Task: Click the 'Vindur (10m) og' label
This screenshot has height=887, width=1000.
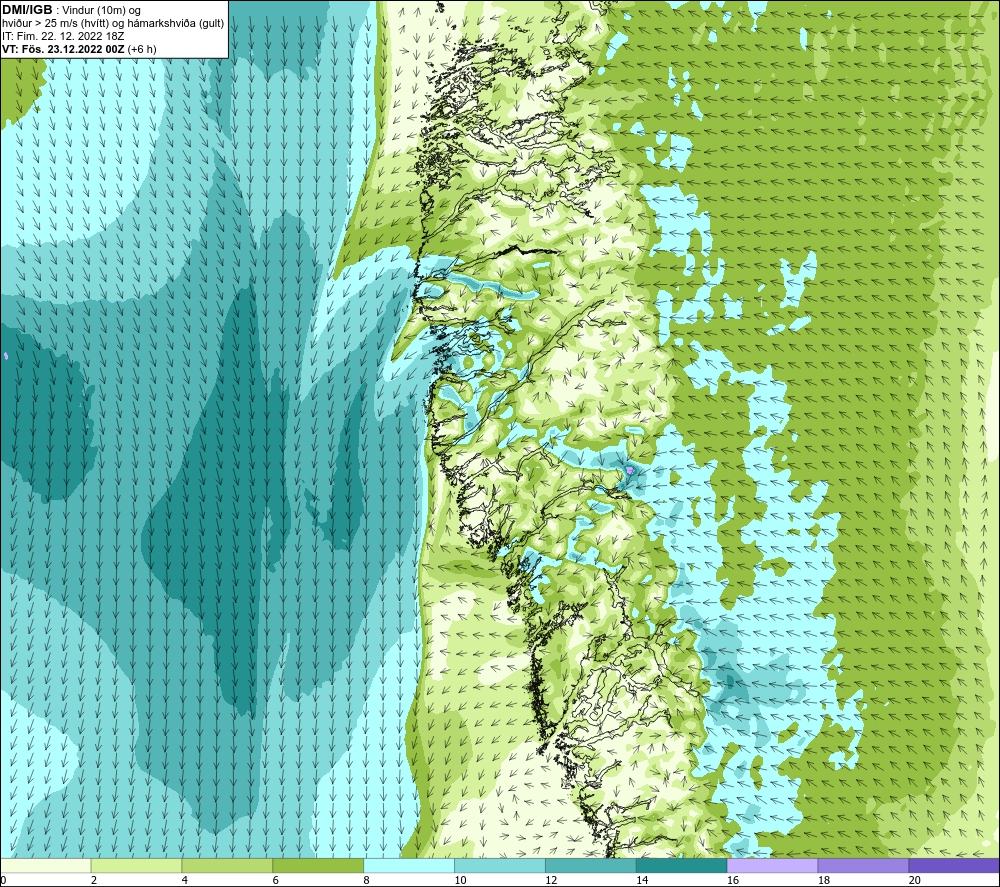Action: pos(101,10)
